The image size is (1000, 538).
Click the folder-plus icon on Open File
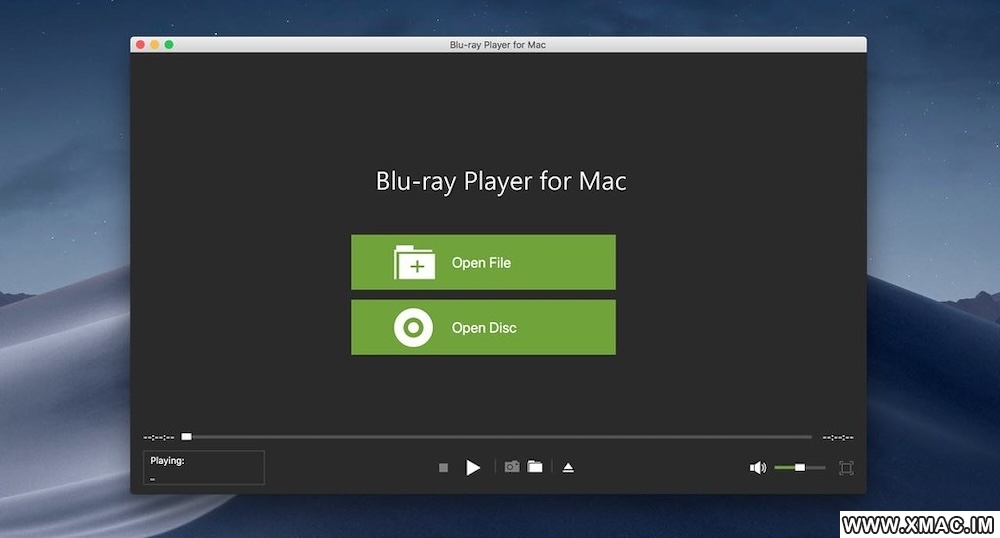point(414,262)
